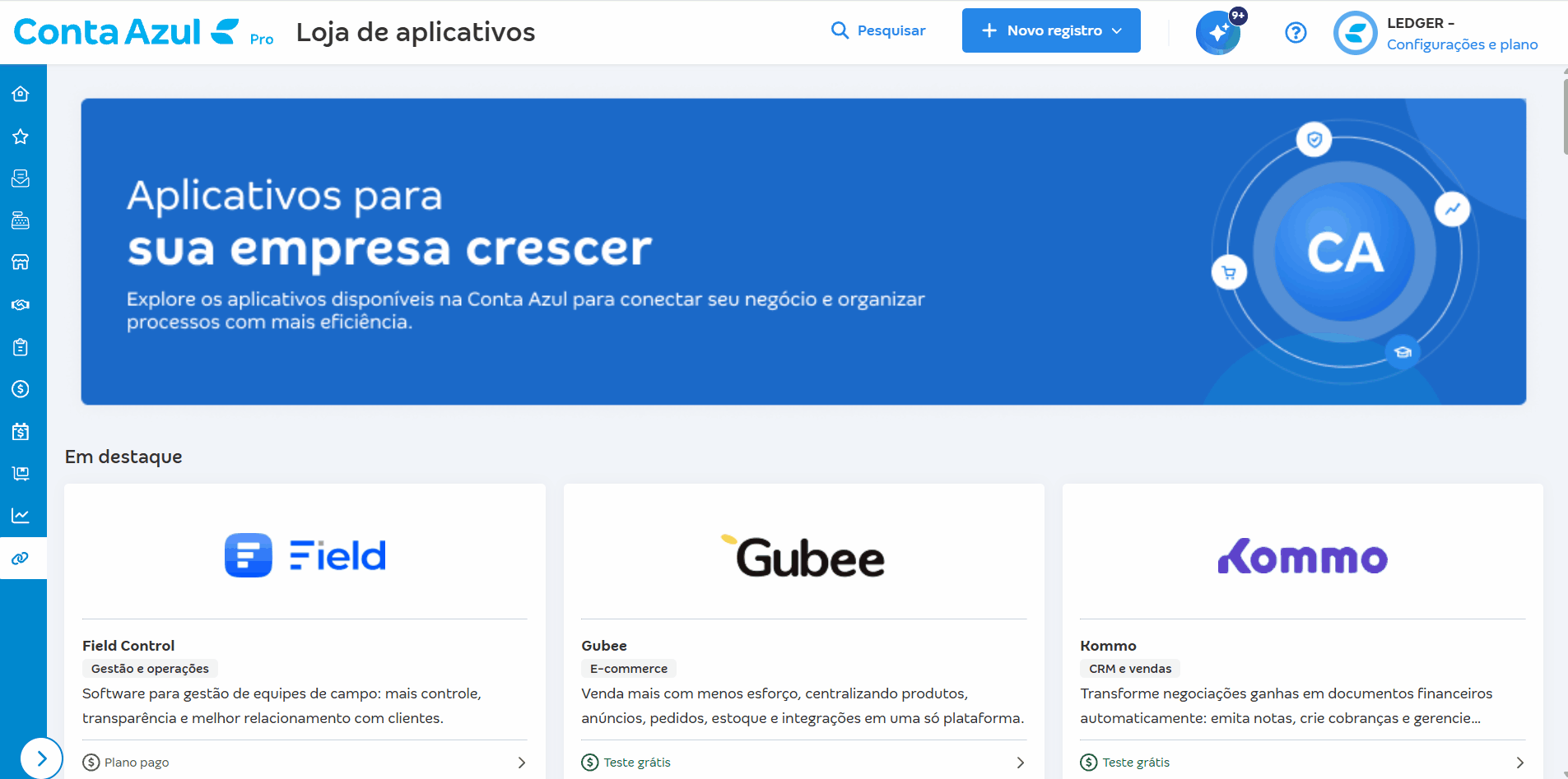1568x779 pixels.
Task: Click the Kommo app title
Action: point(1108,646)
